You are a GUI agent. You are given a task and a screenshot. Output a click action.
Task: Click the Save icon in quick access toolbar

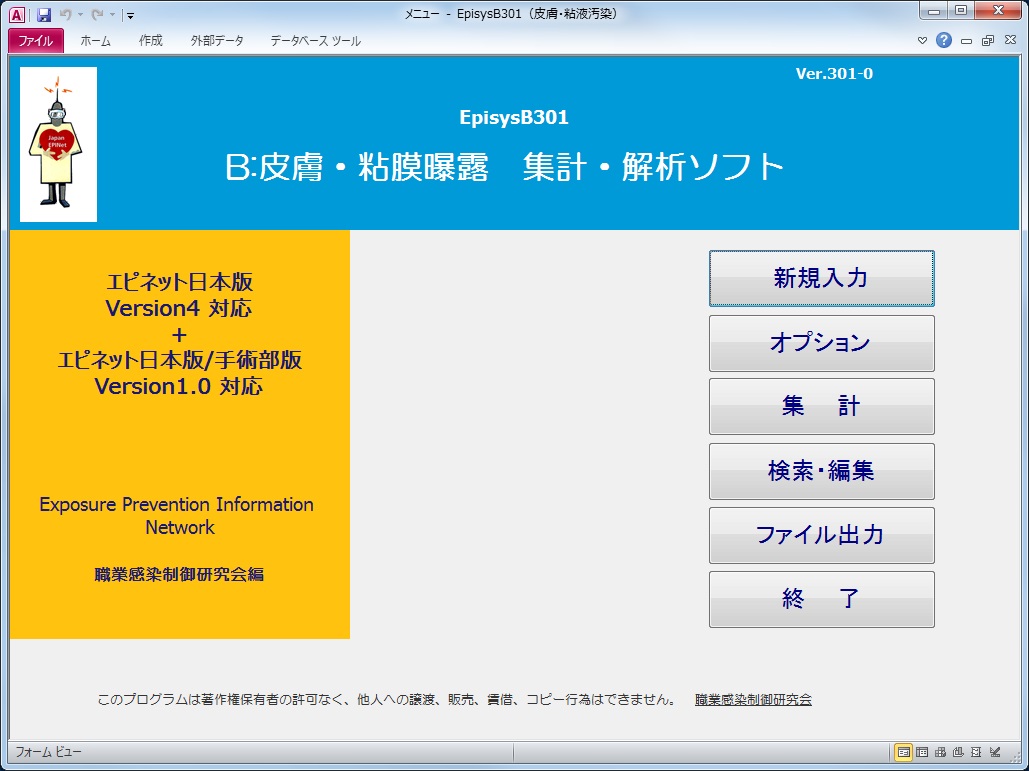44,15
